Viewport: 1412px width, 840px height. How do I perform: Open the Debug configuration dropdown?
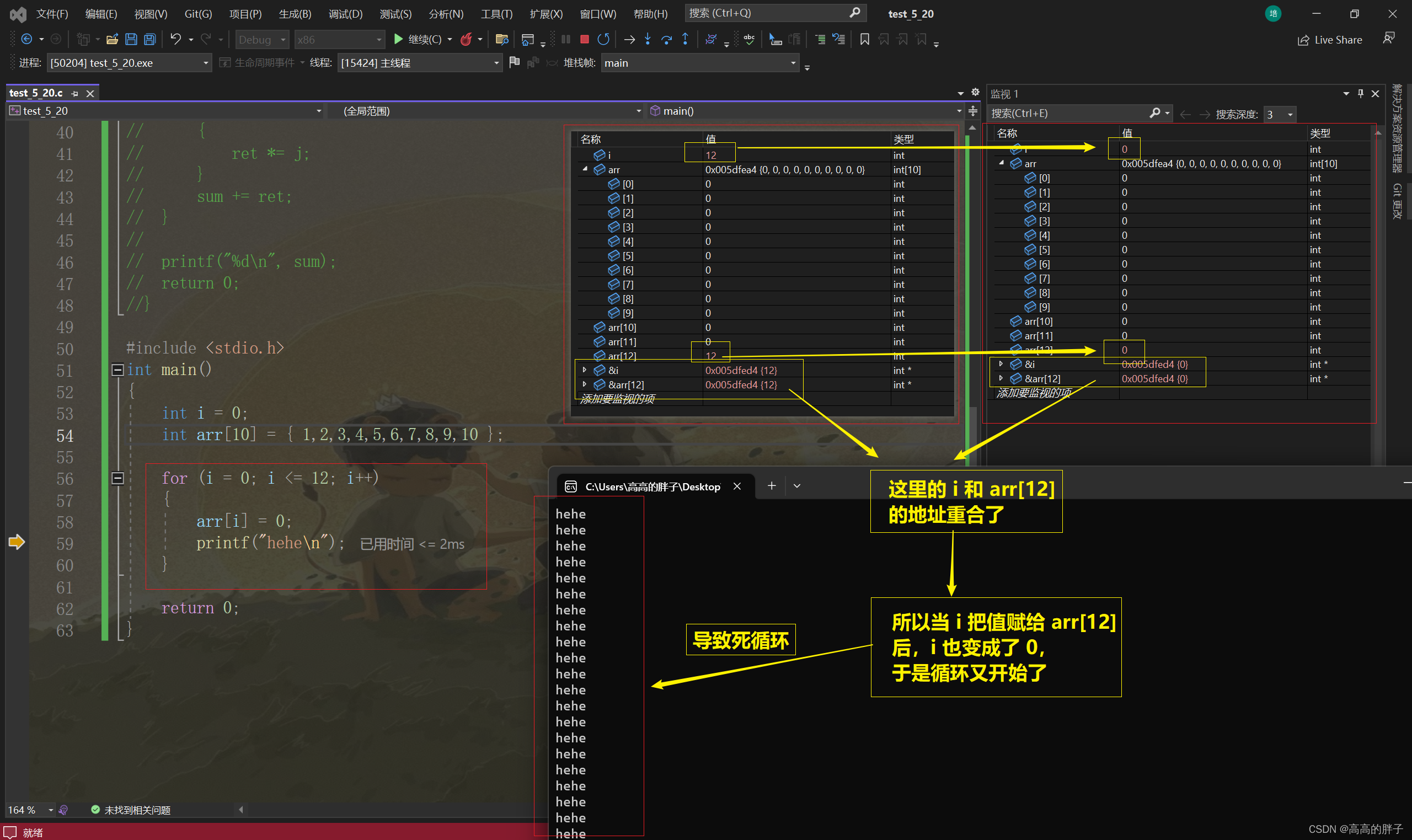tap(262, 40)
